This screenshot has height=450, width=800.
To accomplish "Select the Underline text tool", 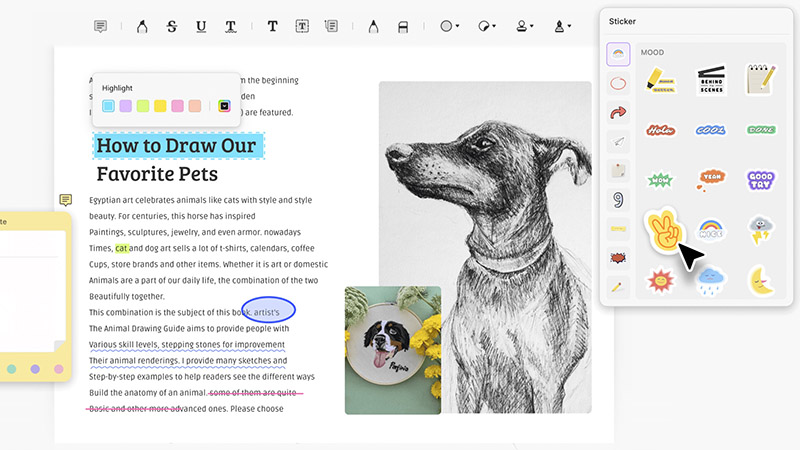I will (x=201, y=26).
